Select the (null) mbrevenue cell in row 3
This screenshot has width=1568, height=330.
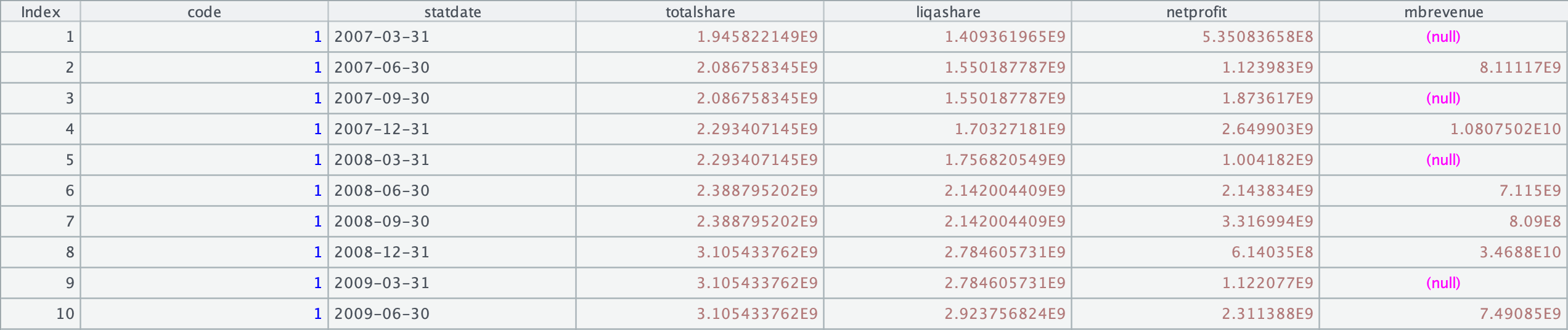[x=1443, y=99]
